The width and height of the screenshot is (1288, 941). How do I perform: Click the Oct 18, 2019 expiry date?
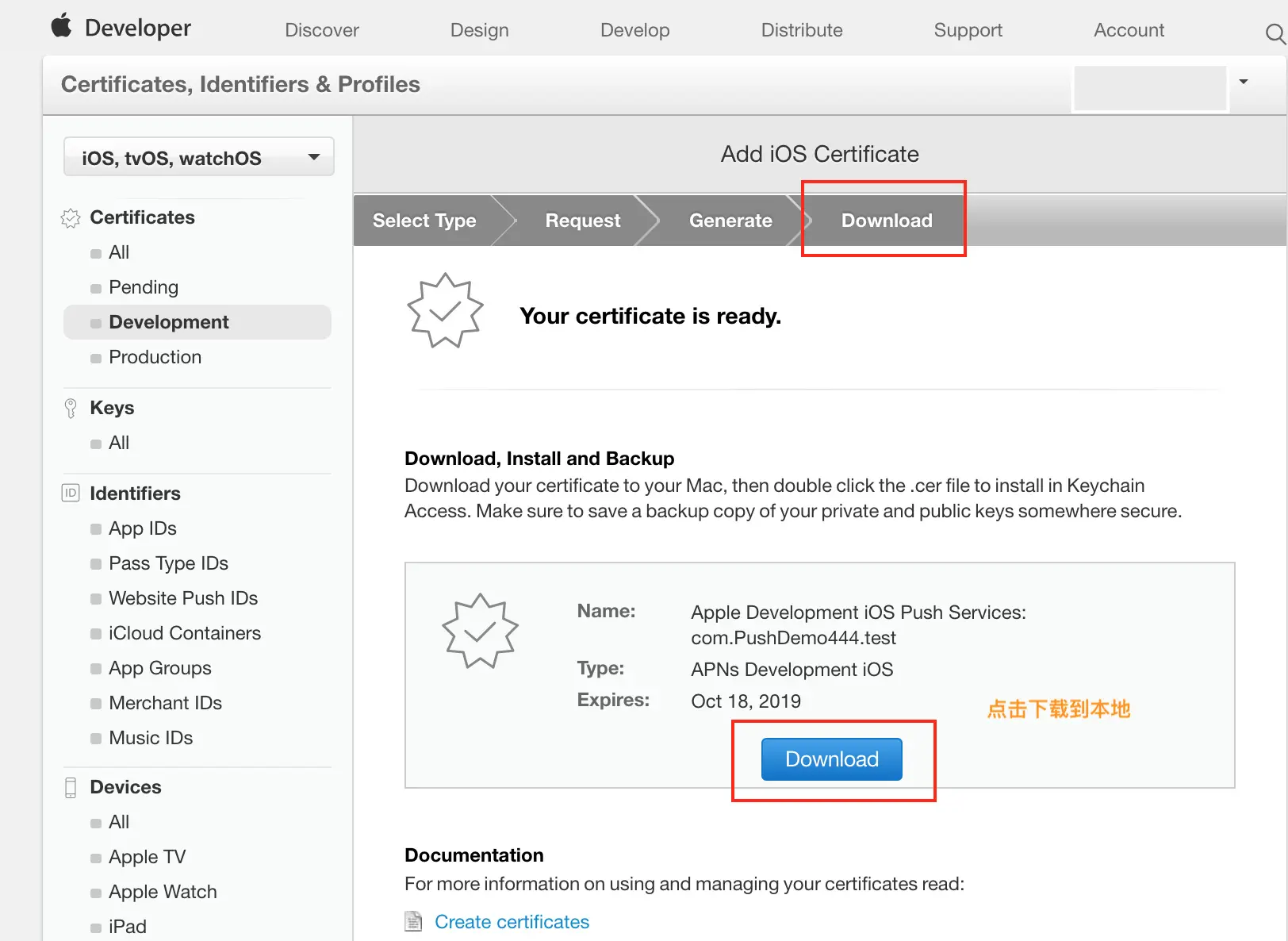(746, 701)
